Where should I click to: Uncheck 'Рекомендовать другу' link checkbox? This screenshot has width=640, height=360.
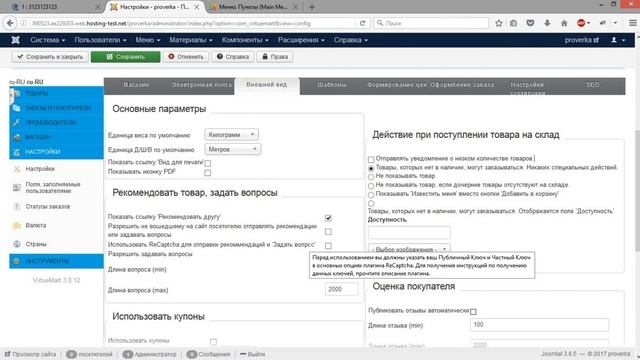(x=328, y=218)
